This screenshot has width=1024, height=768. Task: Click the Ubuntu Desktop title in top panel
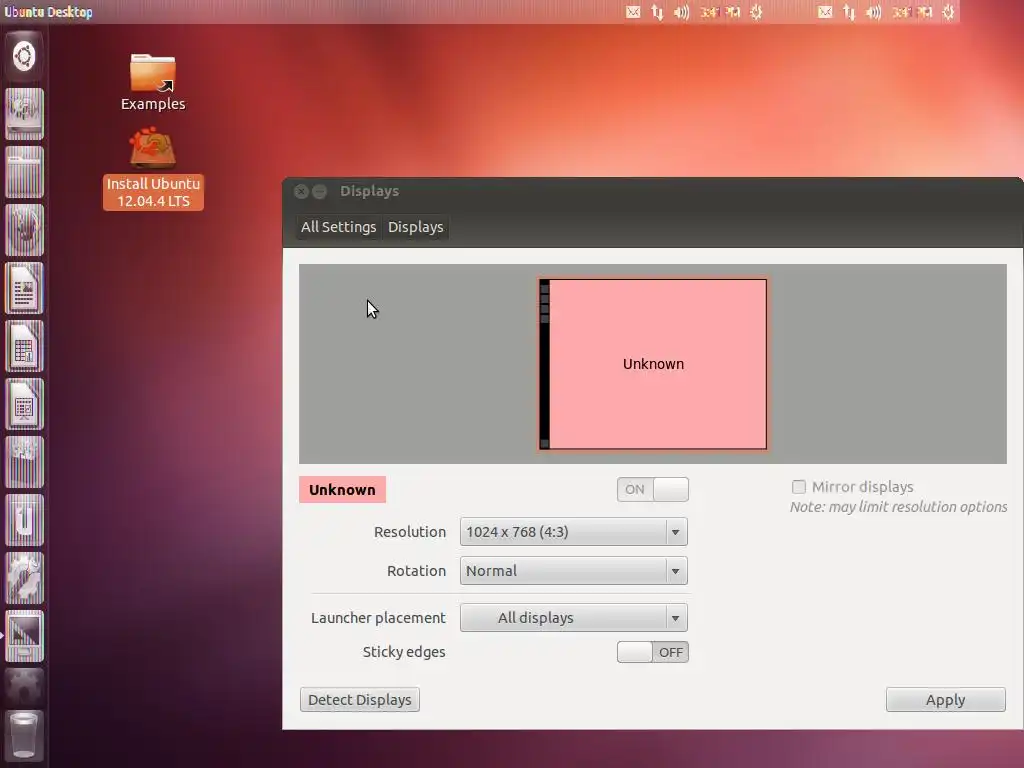48,12
